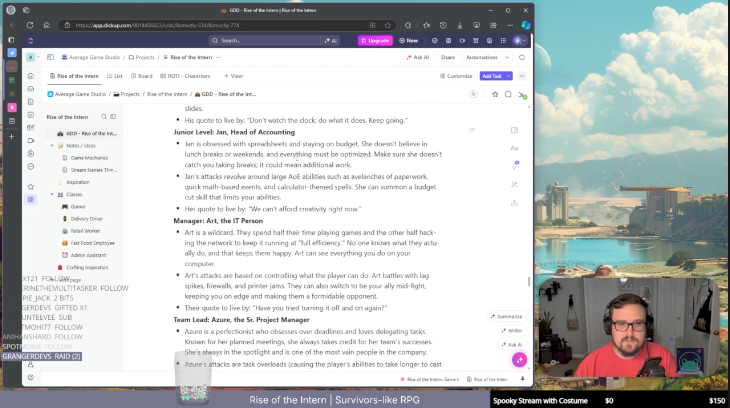Go to the browser home page

pos(47,25)
